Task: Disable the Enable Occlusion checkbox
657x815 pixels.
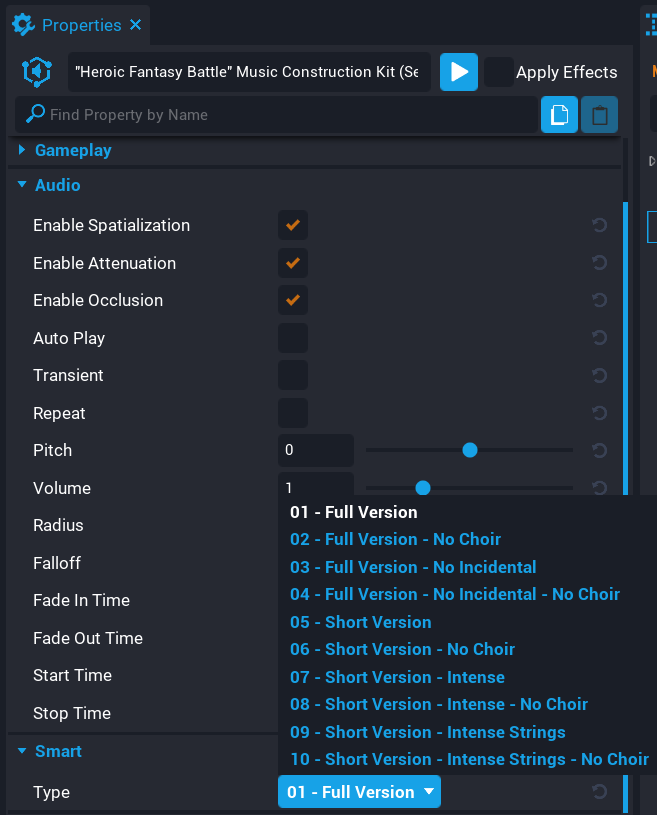Action: click(x=292, y=300)
